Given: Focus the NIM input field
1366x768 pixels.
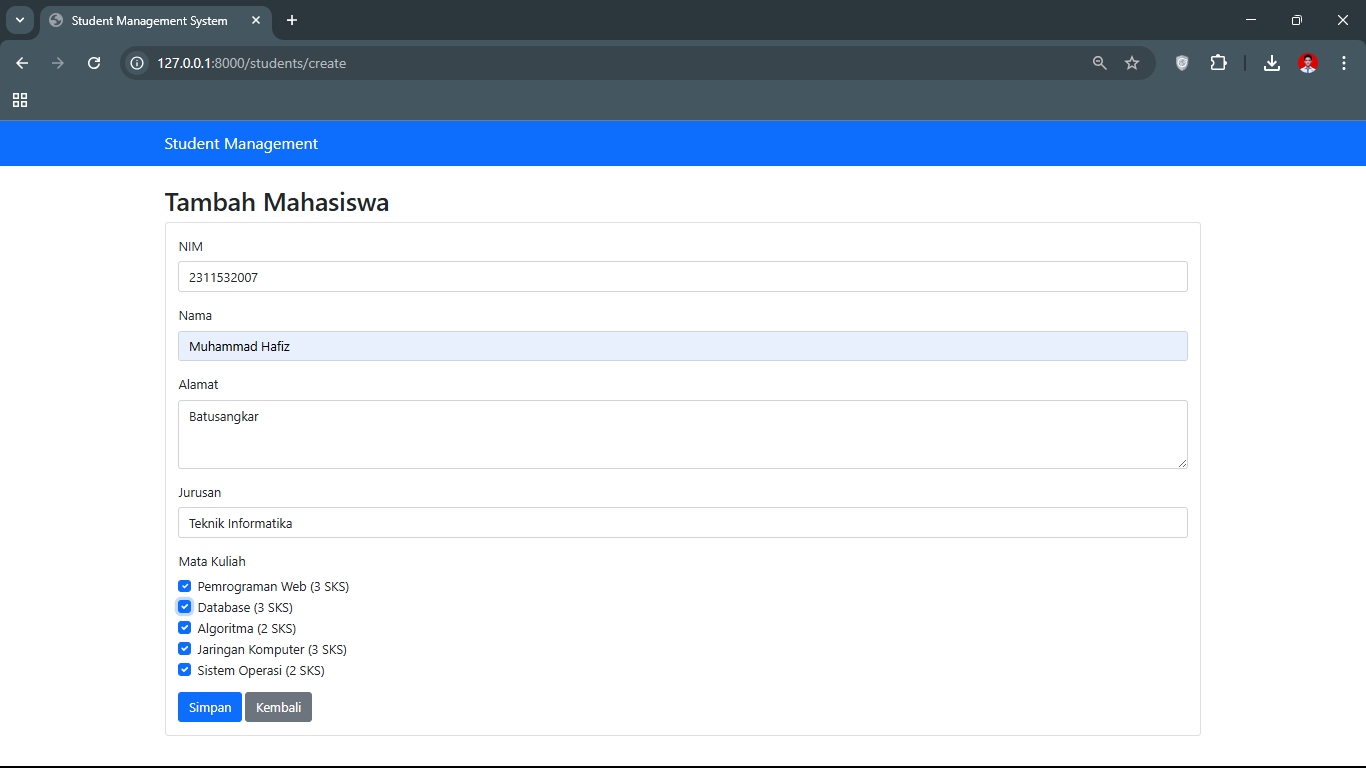Looking at the screenshot, I should pos(682,277).
